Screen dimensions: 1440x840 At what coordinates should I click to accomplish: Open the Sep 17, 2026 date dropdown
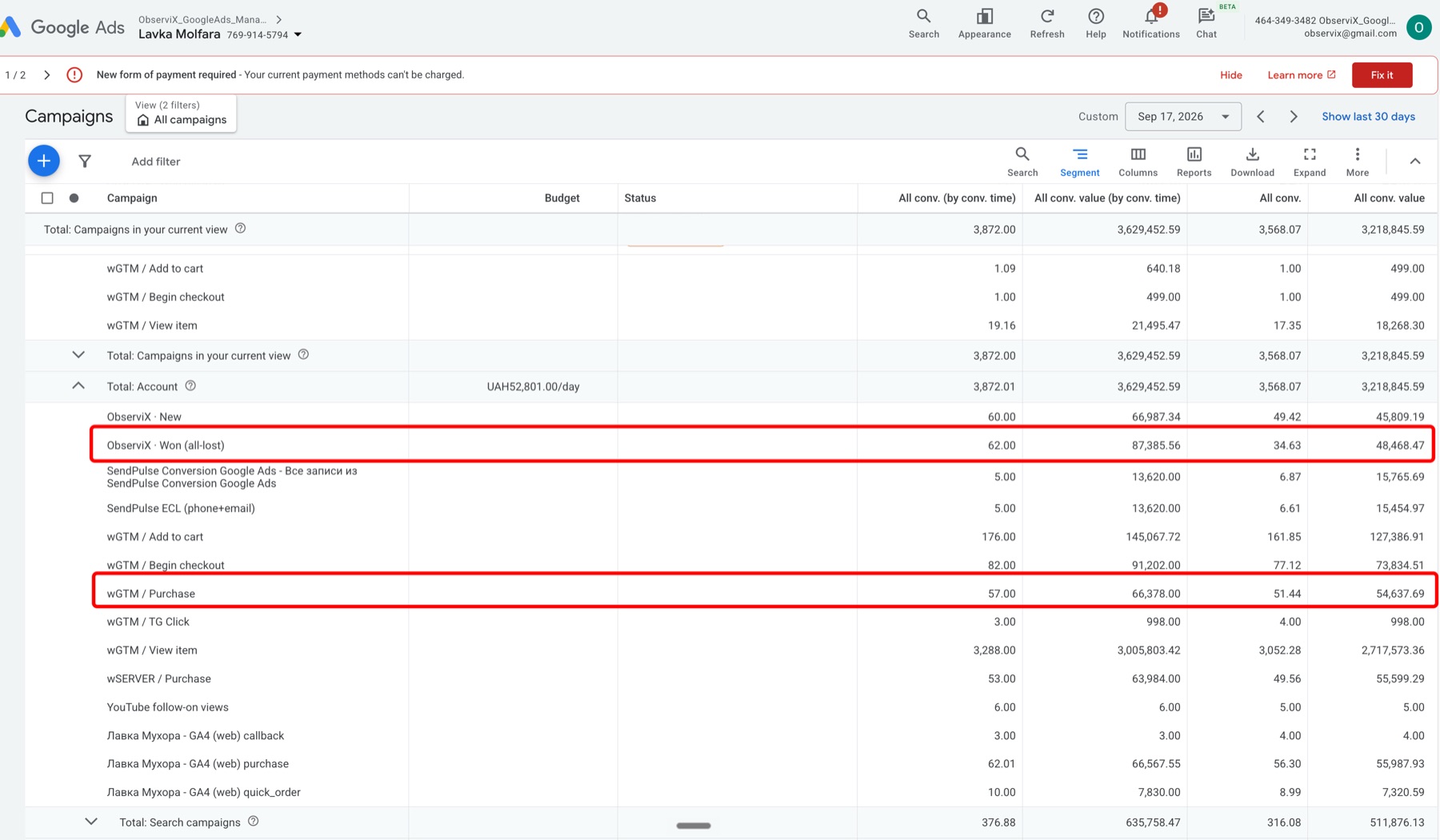click(1182, 116)
